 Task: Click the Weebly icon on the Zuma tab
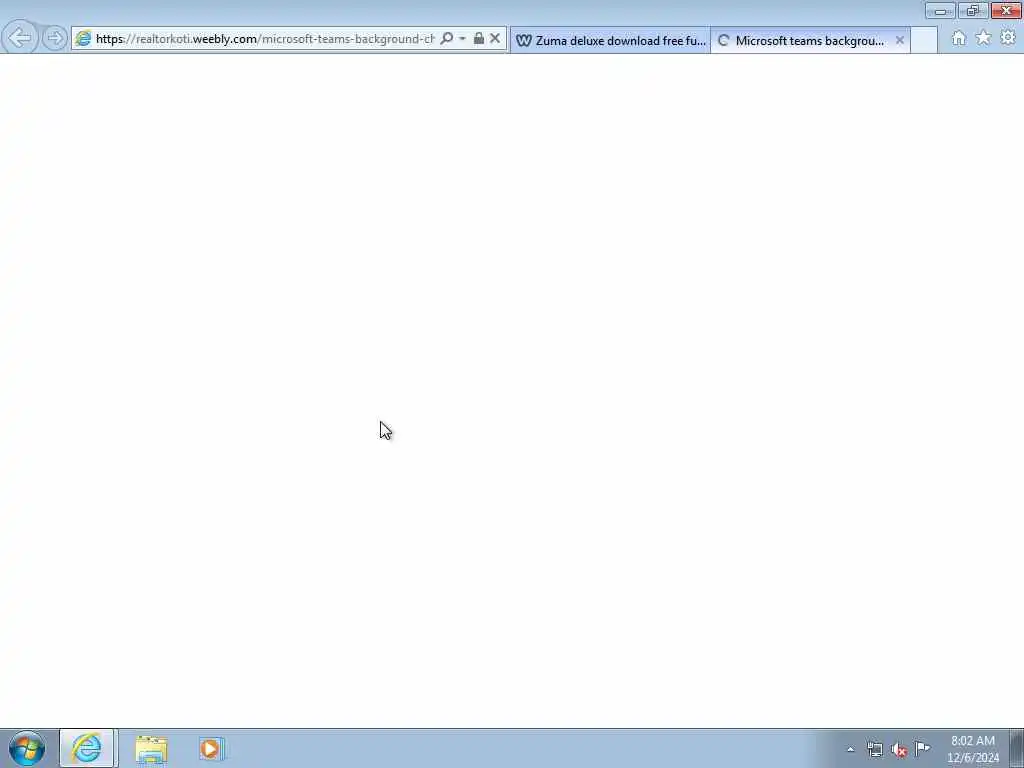pos(524,40)
